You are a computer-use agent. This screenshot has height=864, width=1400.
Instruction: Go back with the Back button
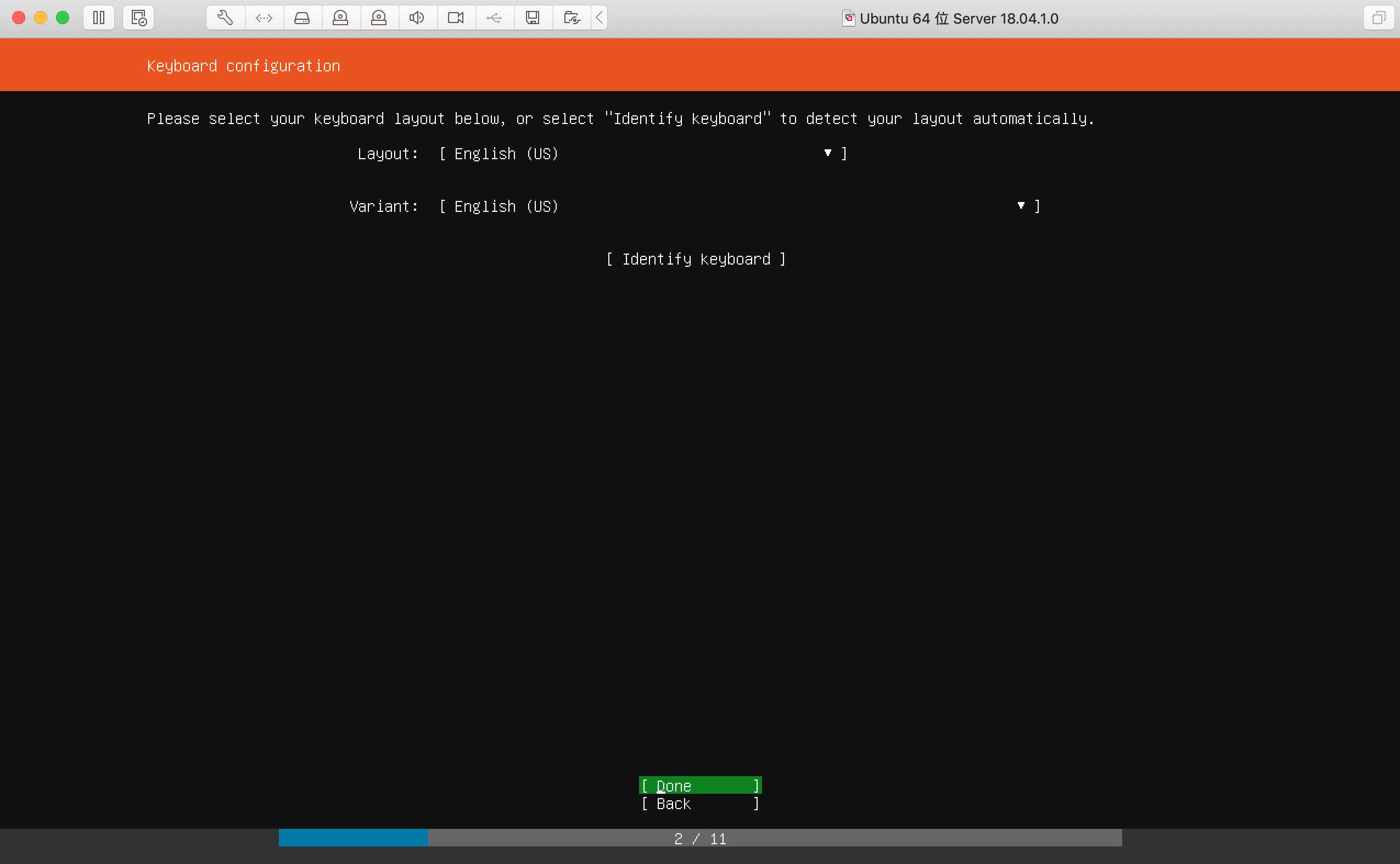pos(700,804)
